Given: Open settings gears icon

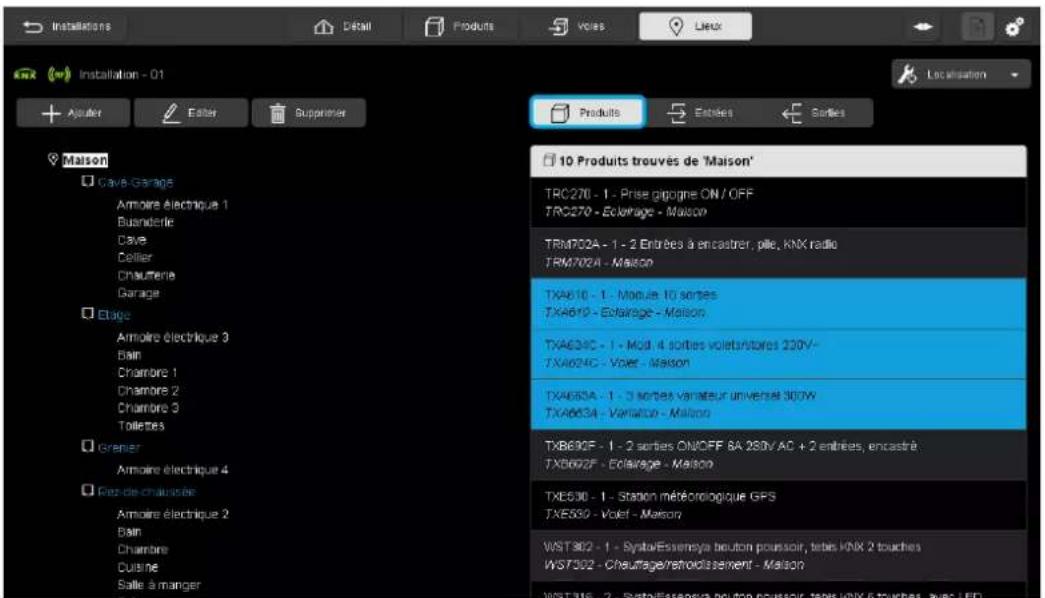Looking at the screenshot, I should (1014, 27).
